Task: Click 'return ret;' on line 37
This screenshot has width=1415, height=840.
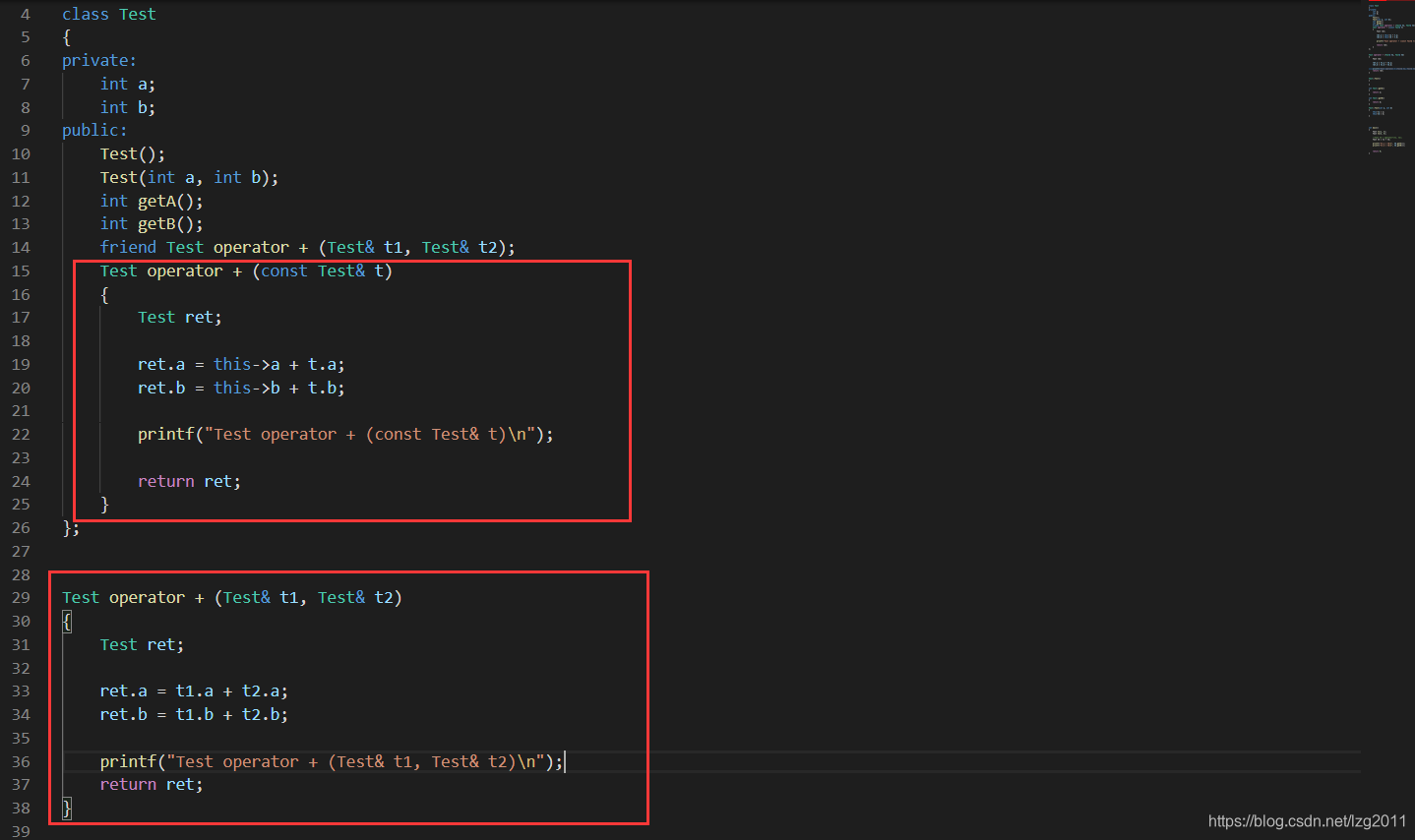Action: coord(152,785)
